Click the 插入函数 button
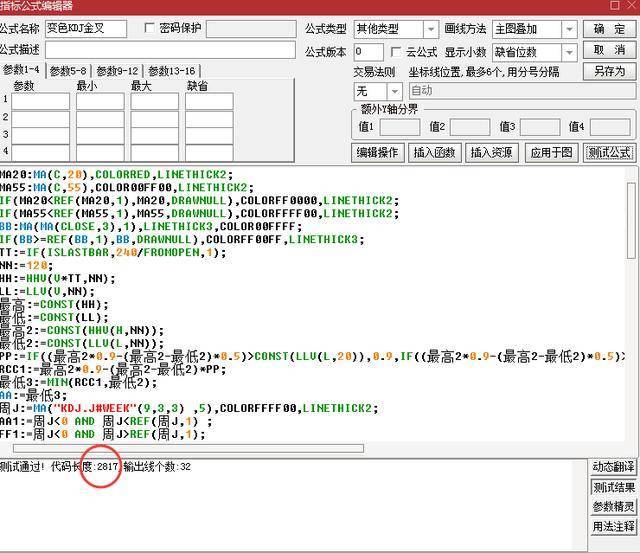640x553 pixels. tap(435, 153)
